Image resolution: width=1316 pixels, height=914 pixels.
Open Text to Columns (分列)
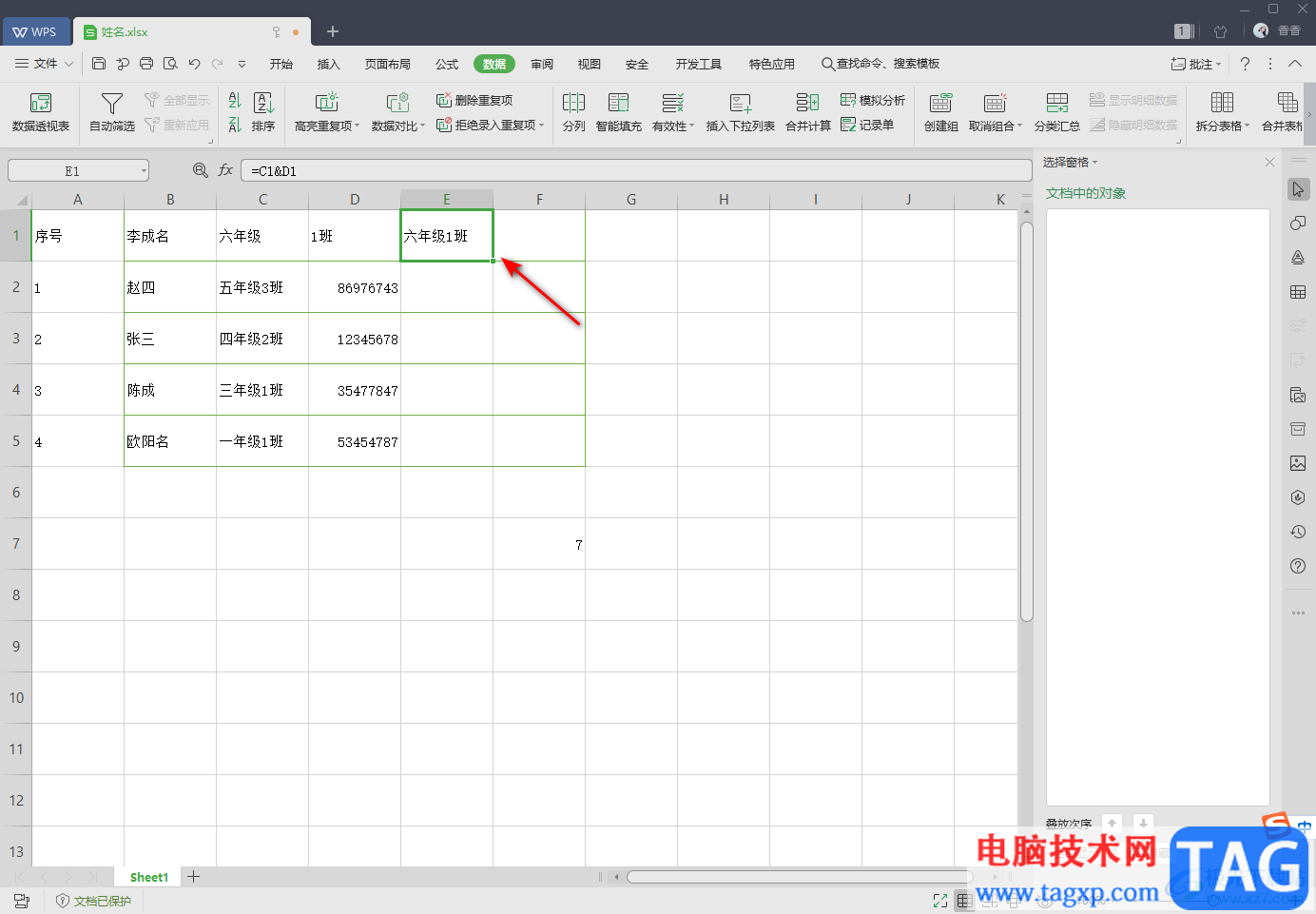tap(573, 111)
